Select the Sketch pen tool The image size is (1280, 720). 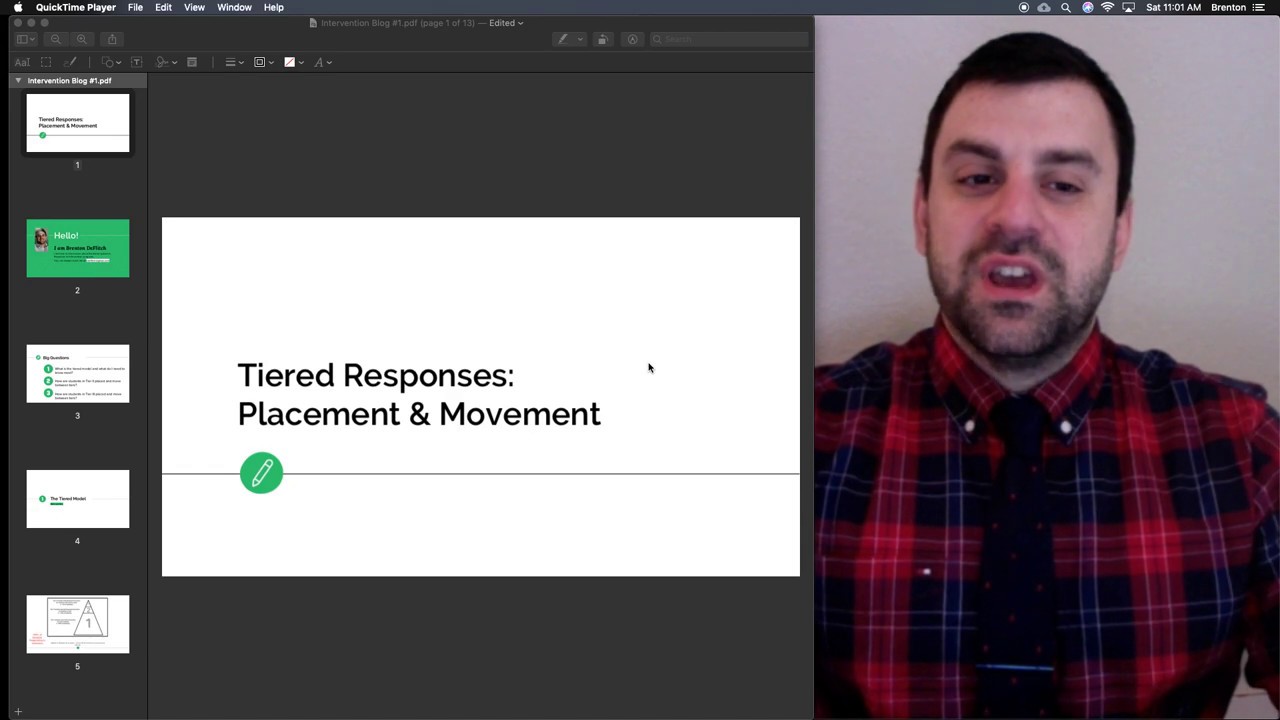[70, 62]
